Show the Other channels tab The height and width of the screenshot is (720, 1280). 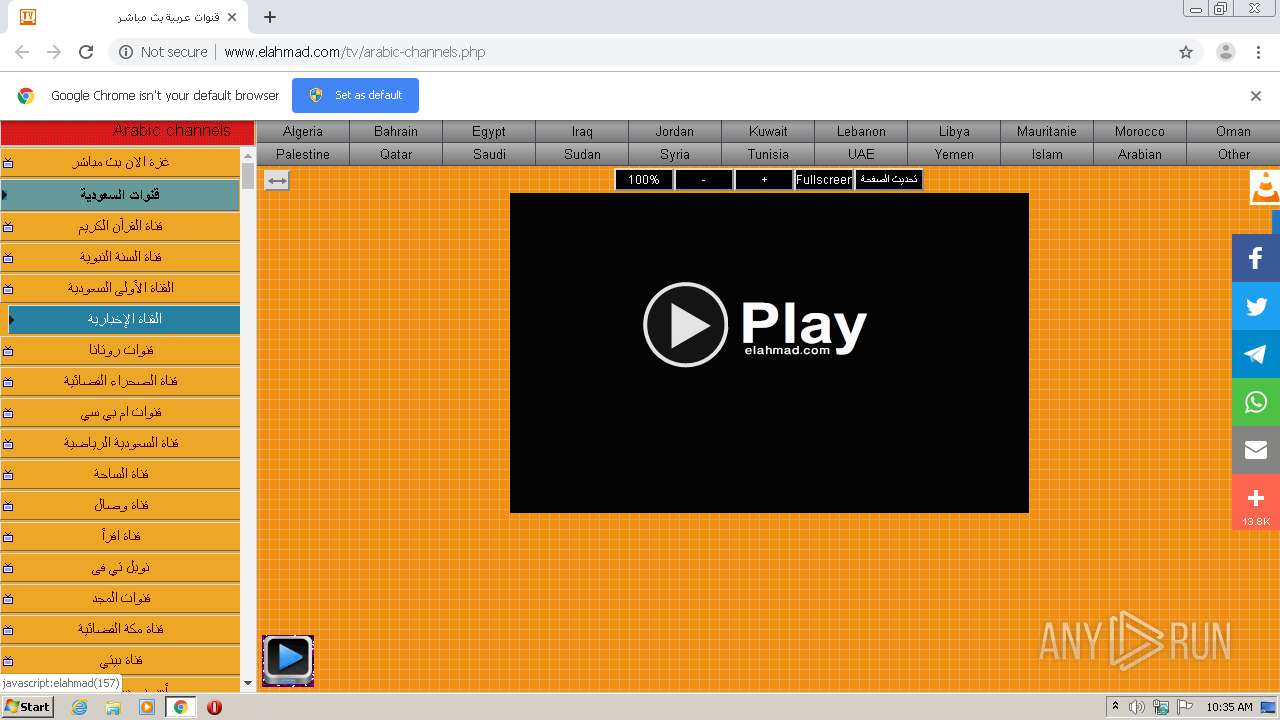pyautogui.click(x=1233, y=154)
